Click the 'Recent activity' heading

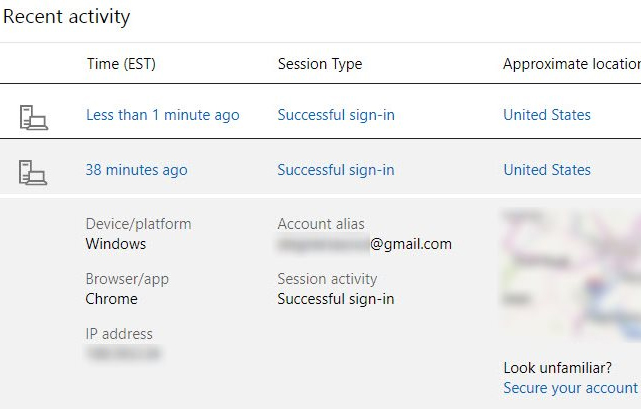pos(66,17)
